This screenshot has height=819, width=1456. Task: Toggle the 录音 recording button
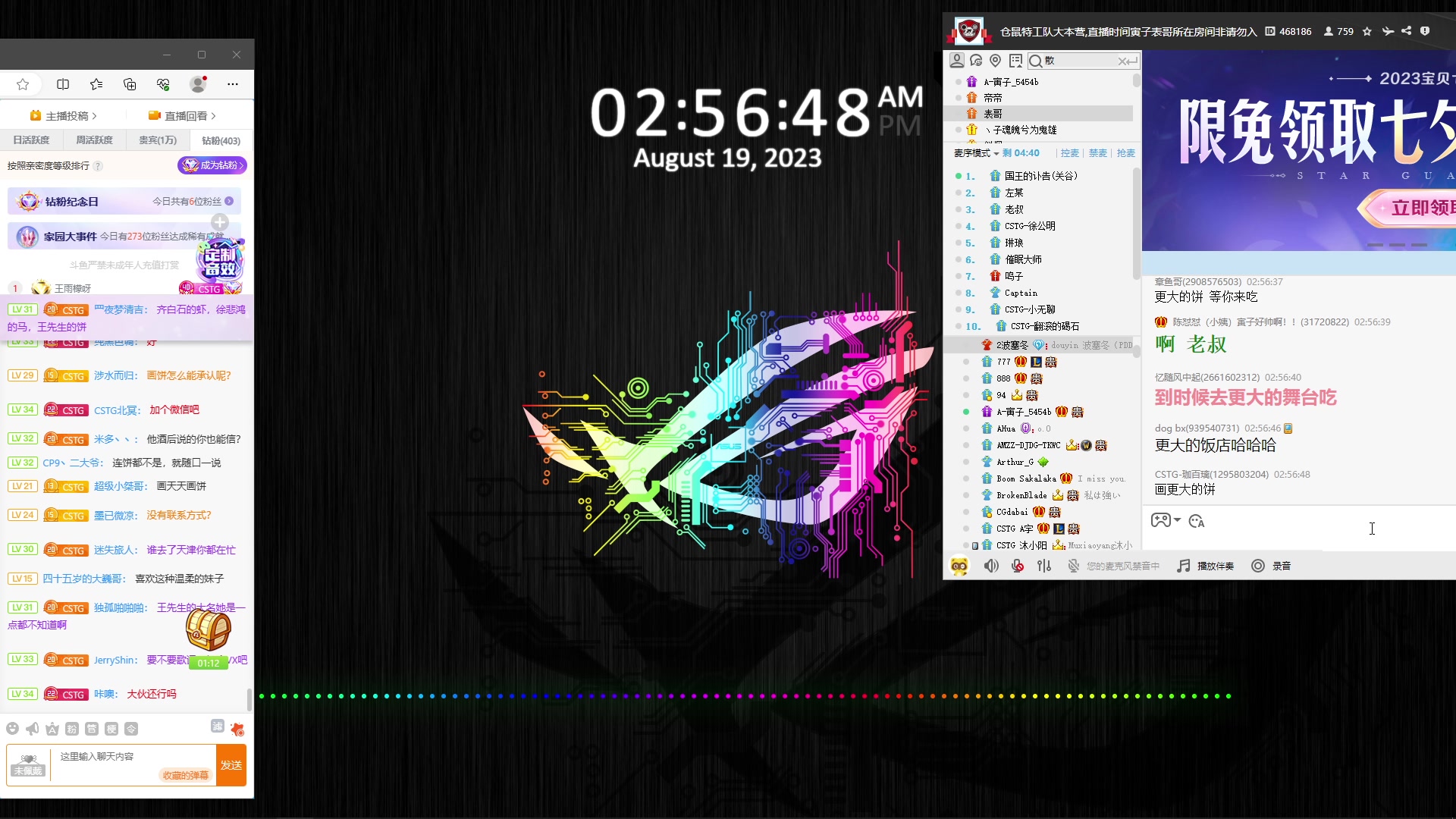[x=1271, y=566]
